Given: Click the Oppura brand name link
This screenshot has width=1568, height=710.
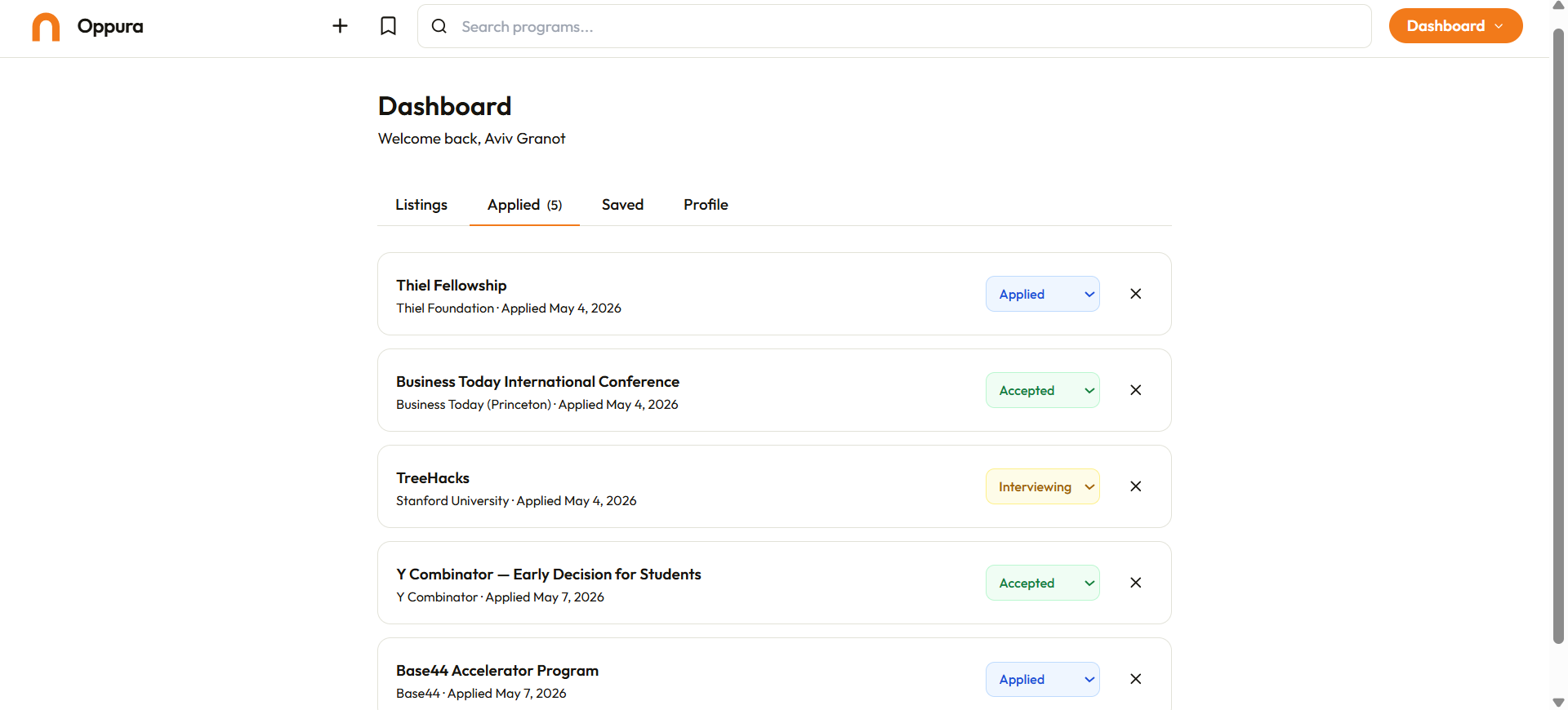Looking at the screenshot, I should click(x=110, y=26).
